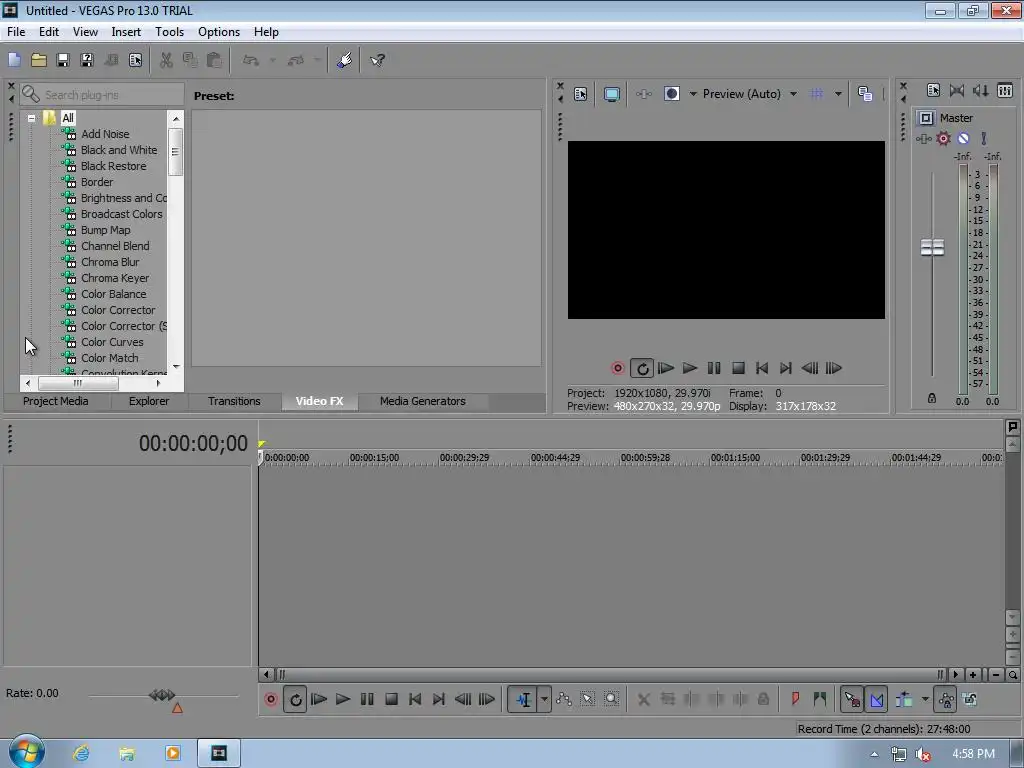This screenshot has width=1024, height=768.
Task: Click the Master volume fader handle
Action: (932, 248)
